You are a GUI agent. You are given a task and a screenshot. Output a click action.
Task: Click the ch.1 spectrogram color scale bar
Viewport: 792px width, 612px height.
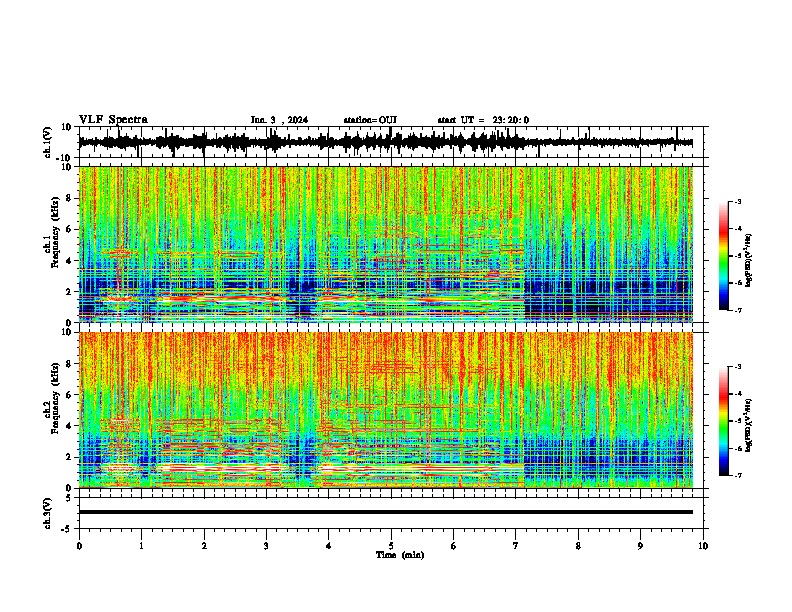[723, 256]
